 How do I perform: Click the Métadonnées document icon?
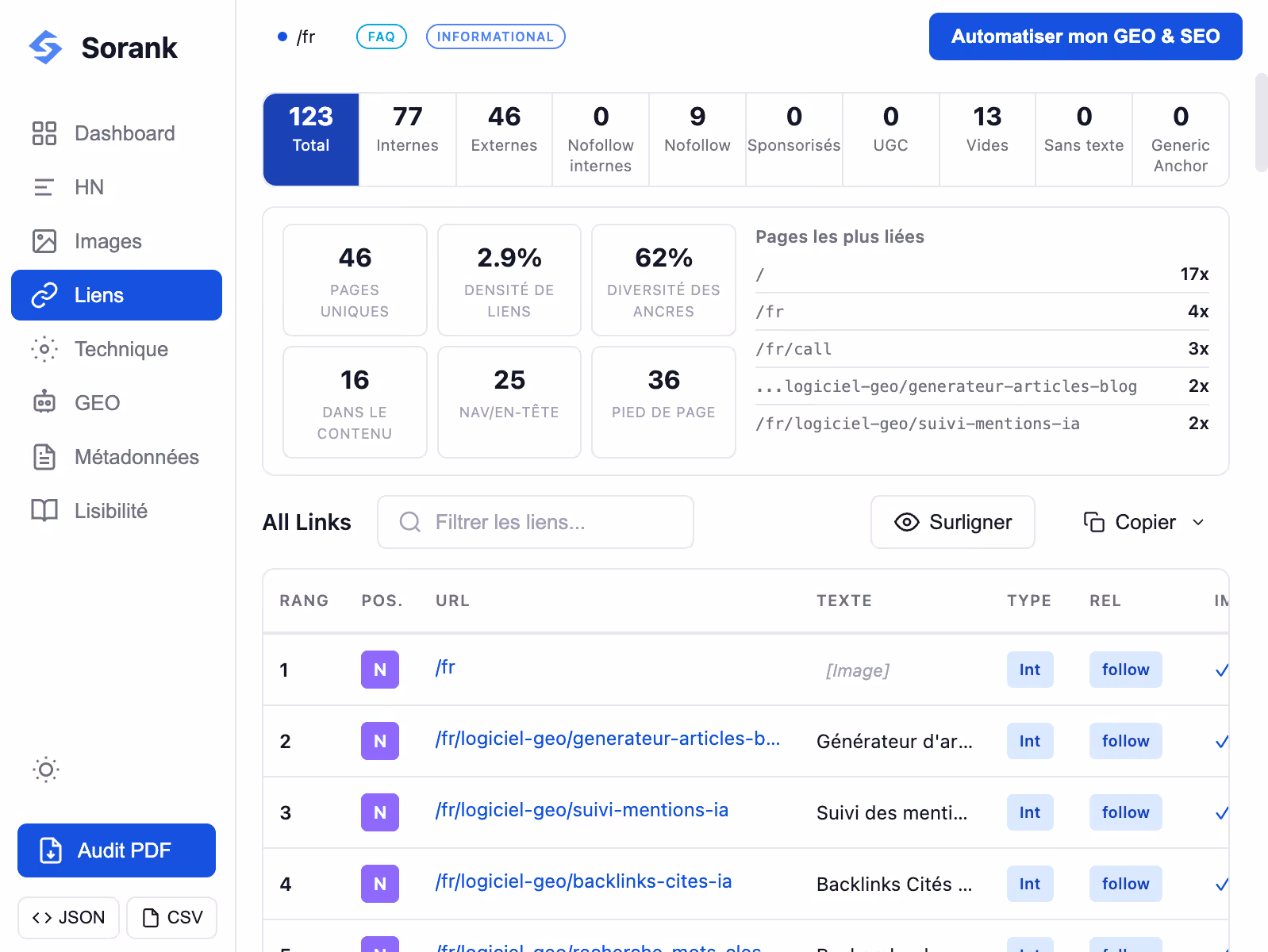(x=44, y=457)
